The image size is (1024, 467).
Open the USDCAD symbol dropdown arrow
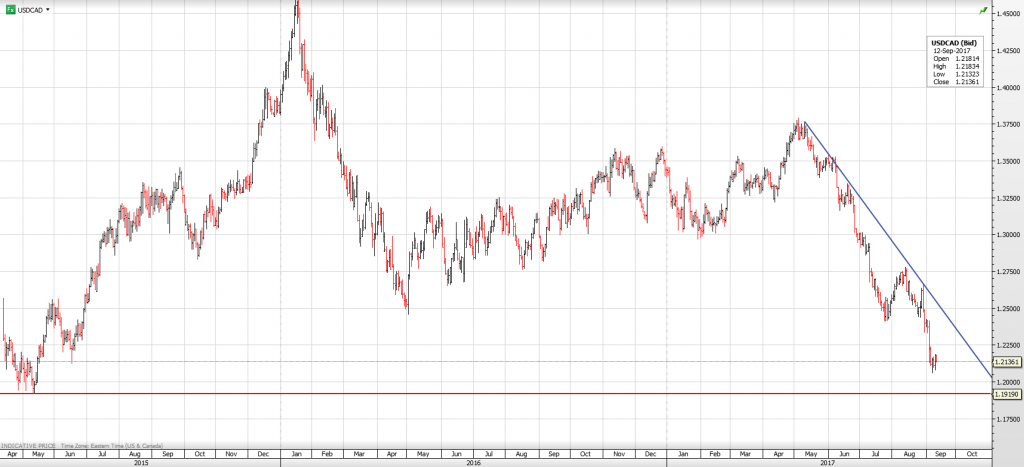[x=48, y=8]
